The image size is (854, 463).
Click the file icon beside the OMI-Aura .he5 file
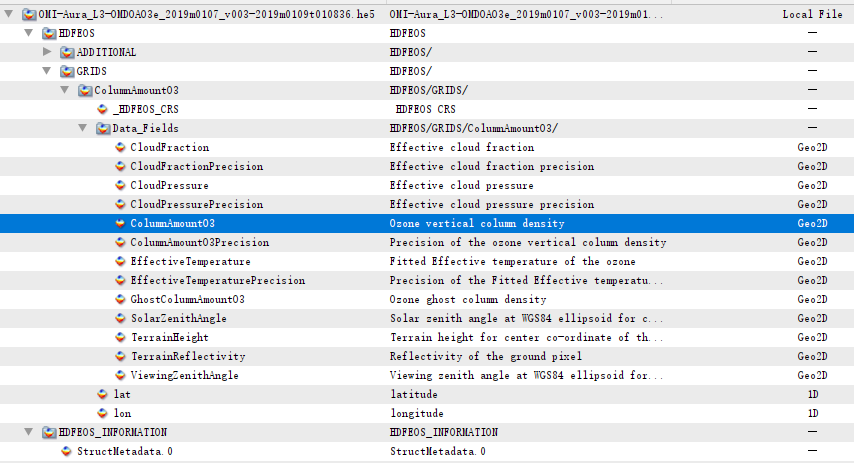tap(28, 15)
